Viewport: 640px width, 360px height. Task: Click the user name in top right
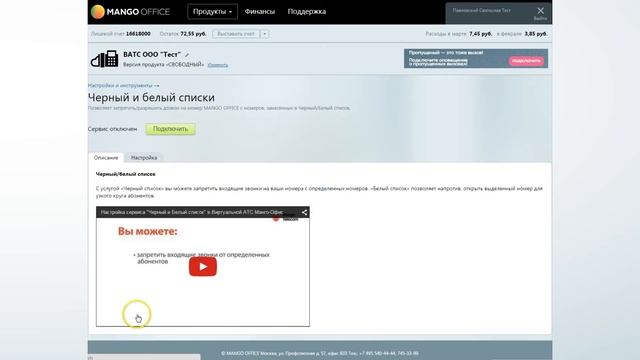tap(482, 11)
